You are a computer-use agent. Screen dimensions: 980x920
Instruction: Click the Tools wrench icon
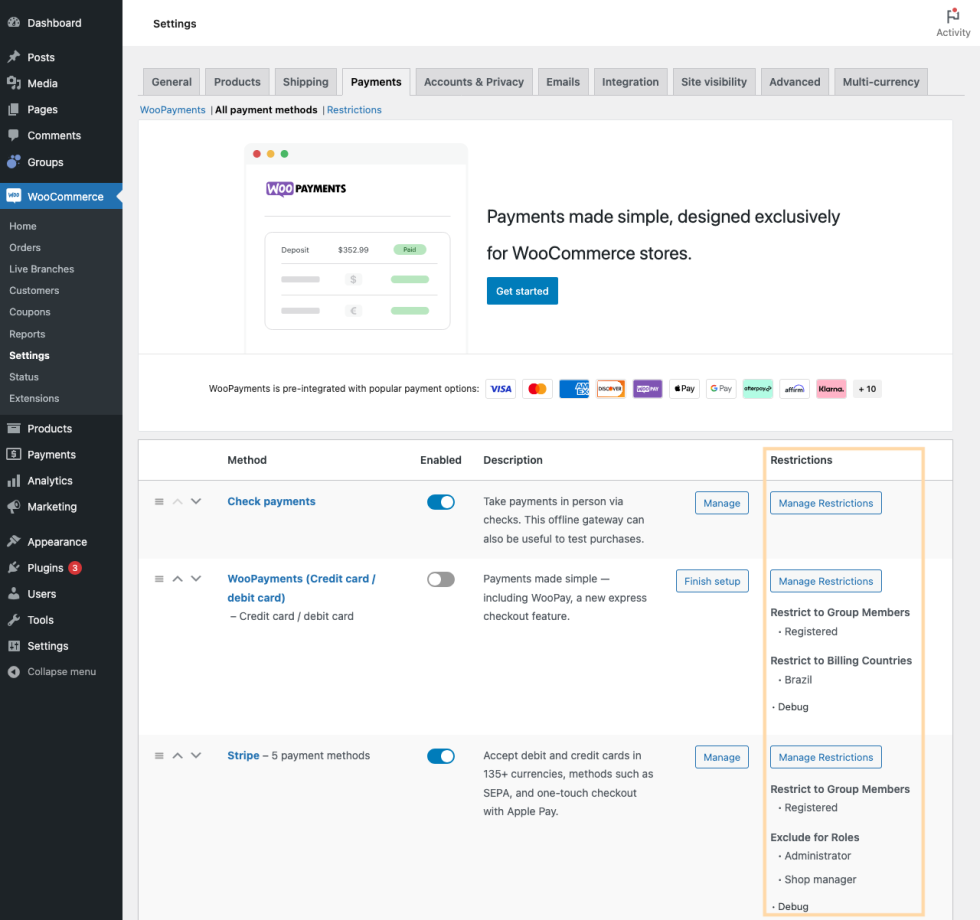pyautogui.click(x=14, y=620)
